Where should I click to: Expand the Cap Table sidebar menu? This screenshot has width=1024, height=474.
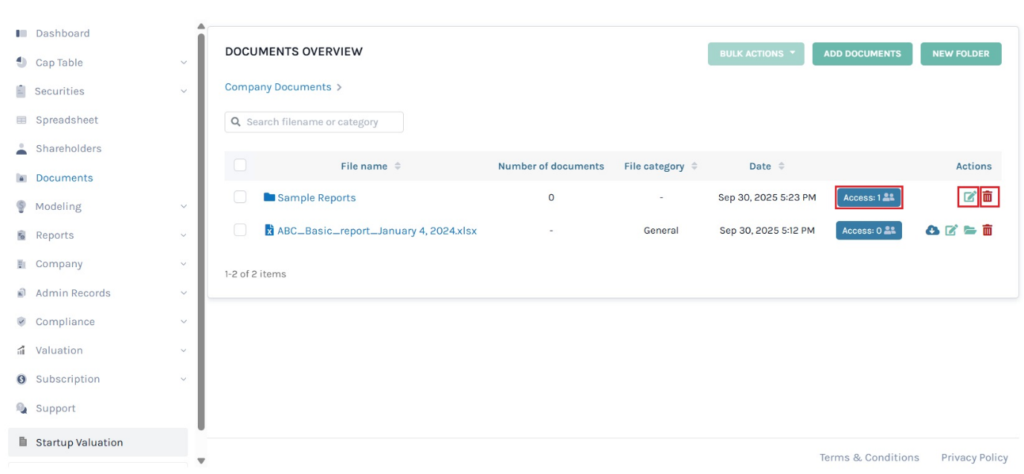(100, 63)
